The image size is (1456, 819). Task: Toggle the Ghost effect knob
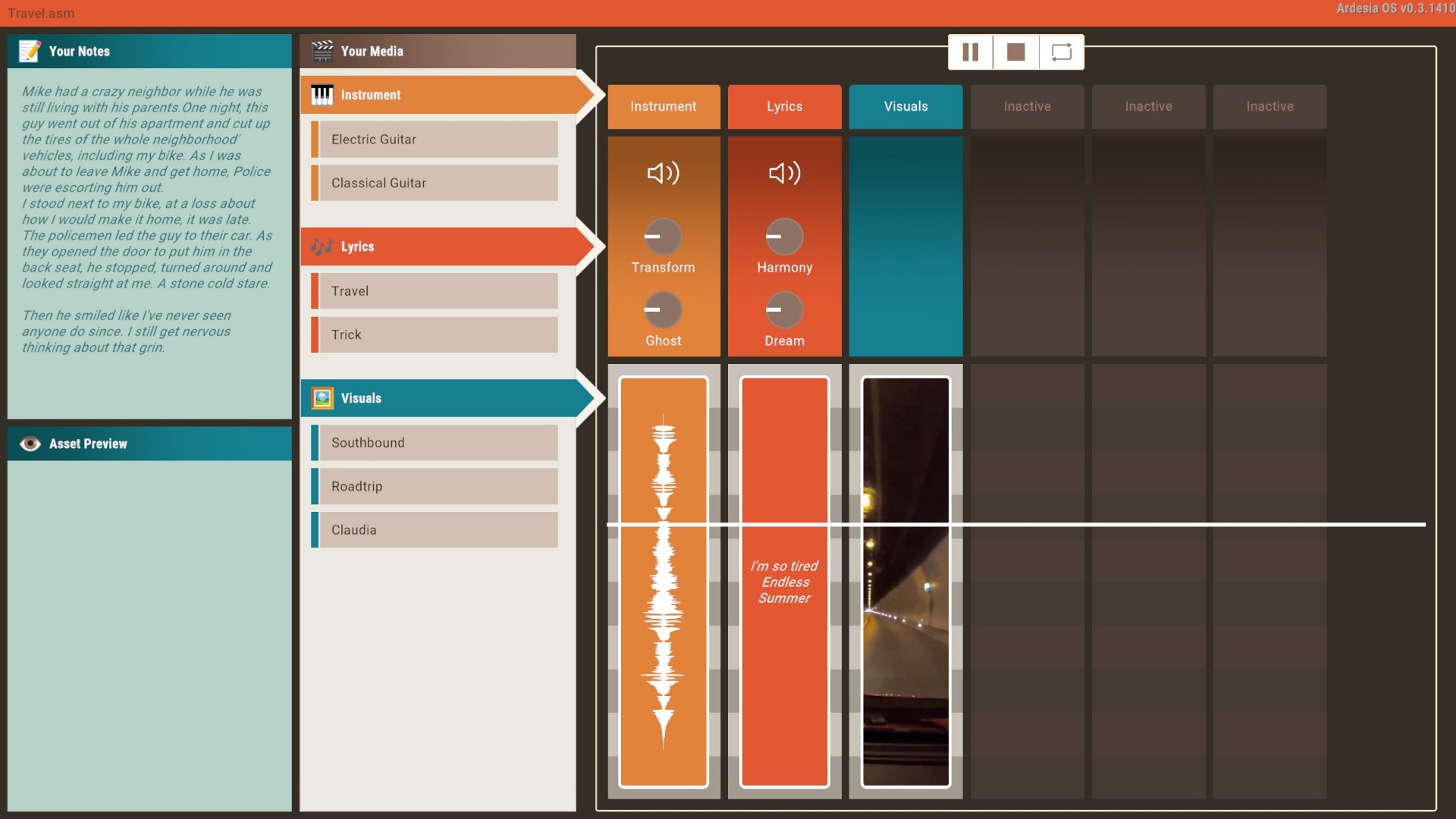663,309
